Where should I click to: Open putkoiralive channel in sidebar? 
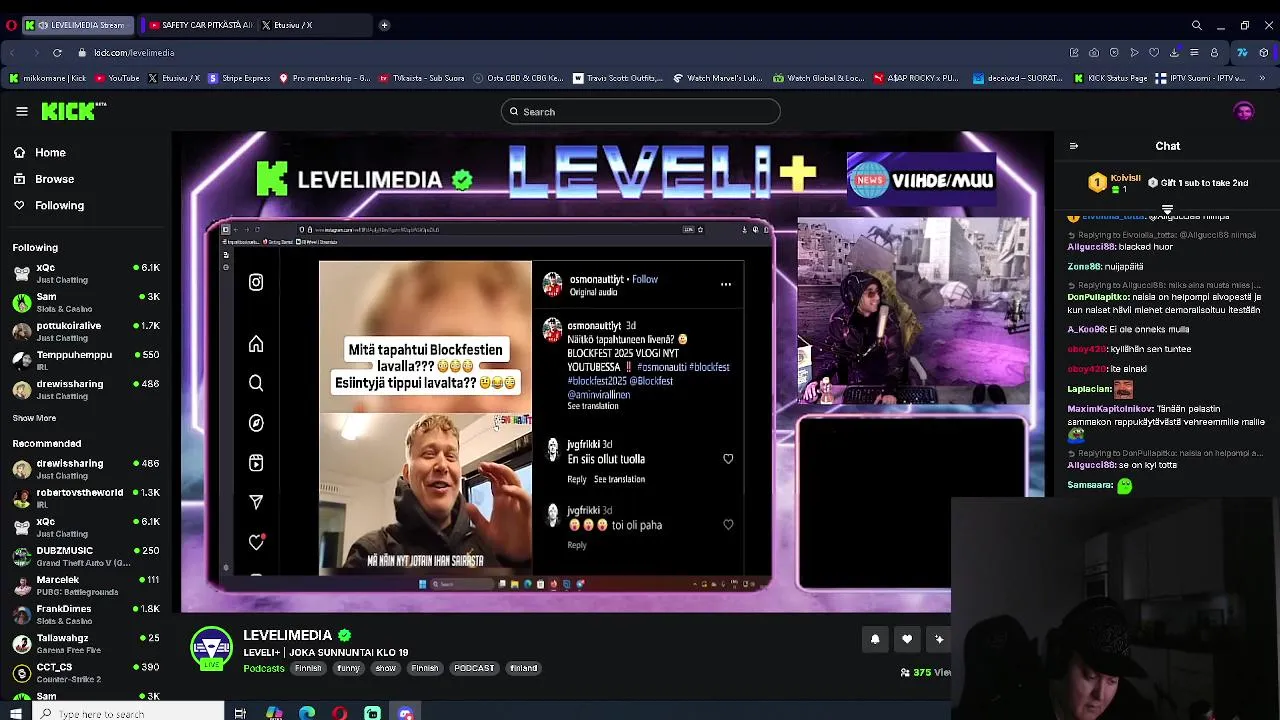85,332
